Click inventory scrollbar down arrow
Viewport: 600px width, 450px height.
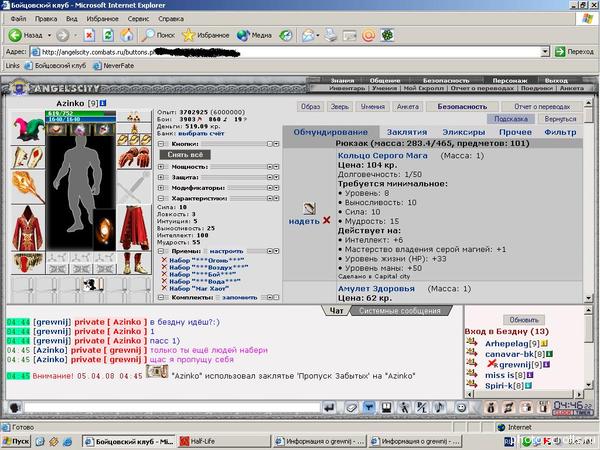point(588,298)
